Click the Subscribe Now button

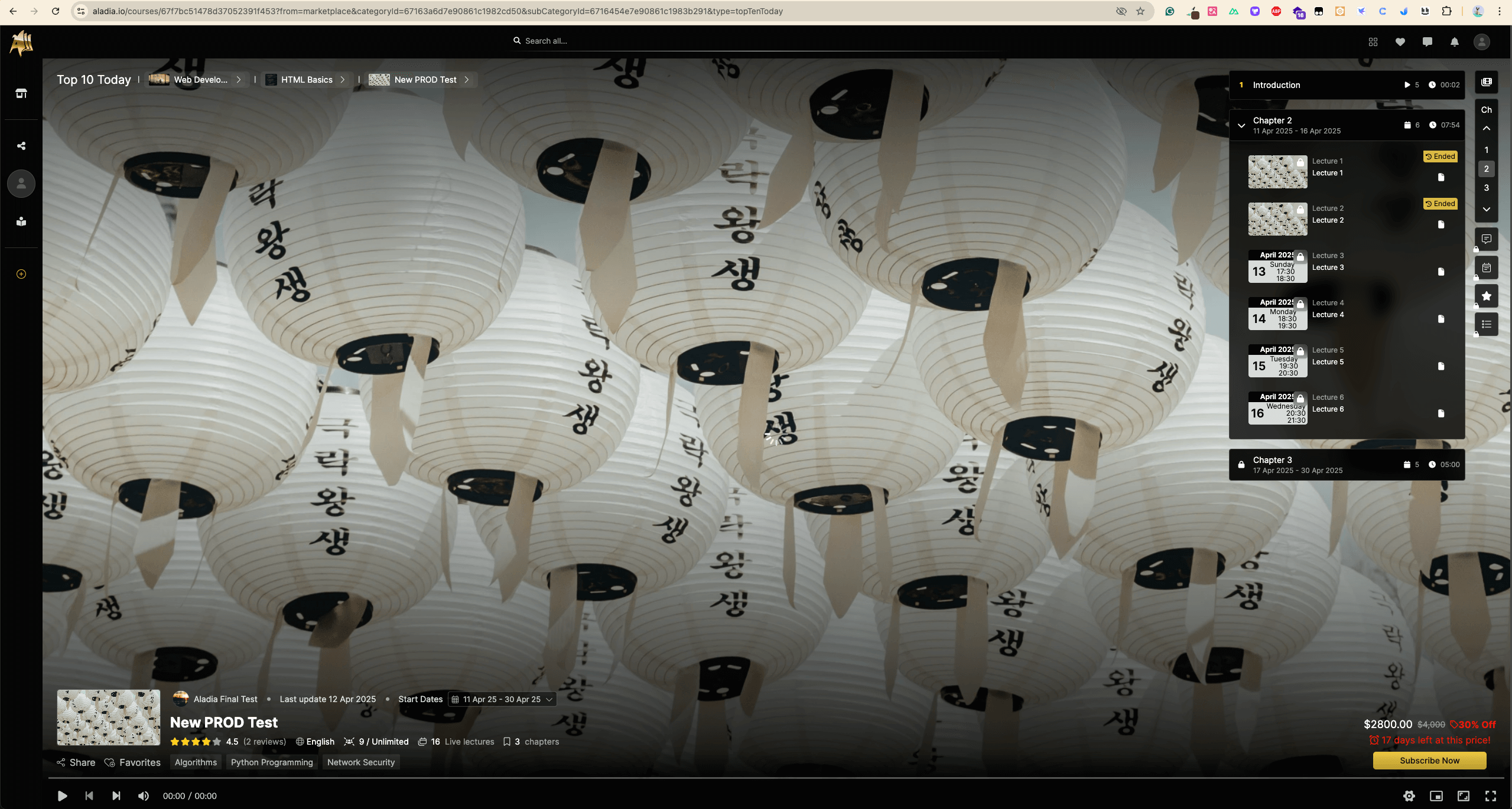pyautogui.click(x=1429, y=761)
